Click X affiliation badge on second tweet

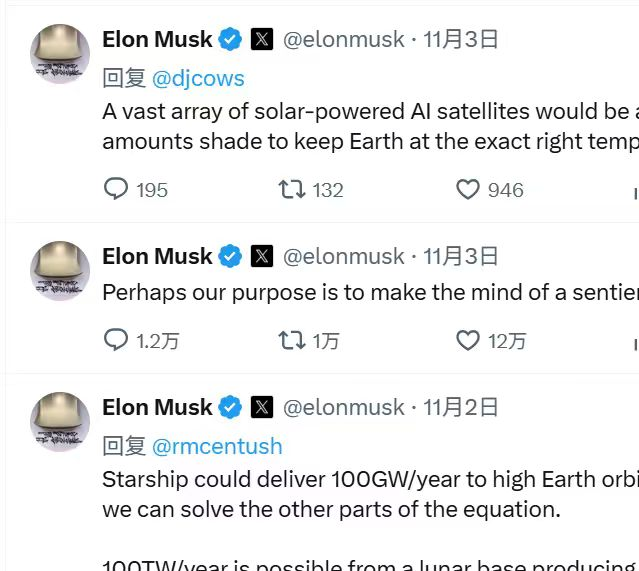(x=261, y=256)
